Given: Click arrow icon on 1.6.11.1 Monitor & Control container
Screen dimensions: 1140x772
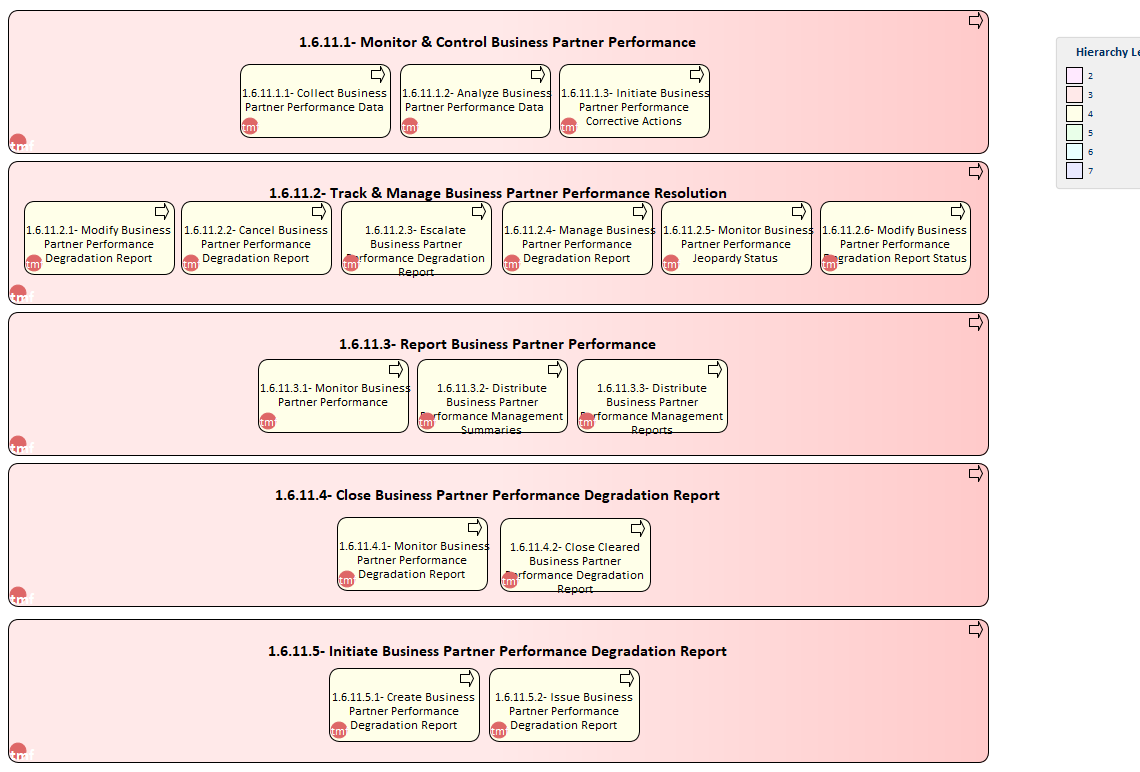Looking at the screenshot, I should click(976, 20).
